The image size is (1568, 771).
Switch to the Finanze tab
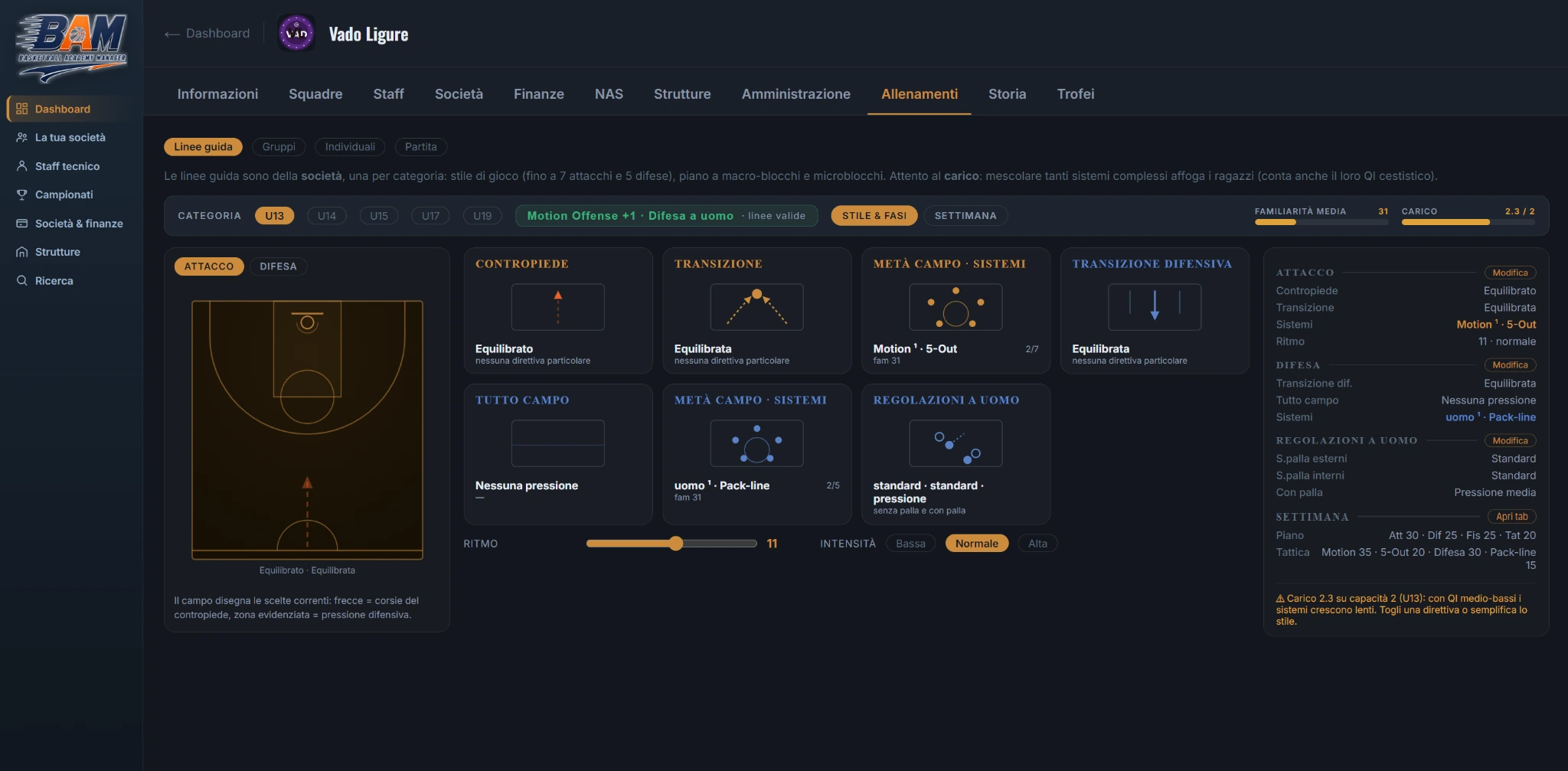click(539, 94)
